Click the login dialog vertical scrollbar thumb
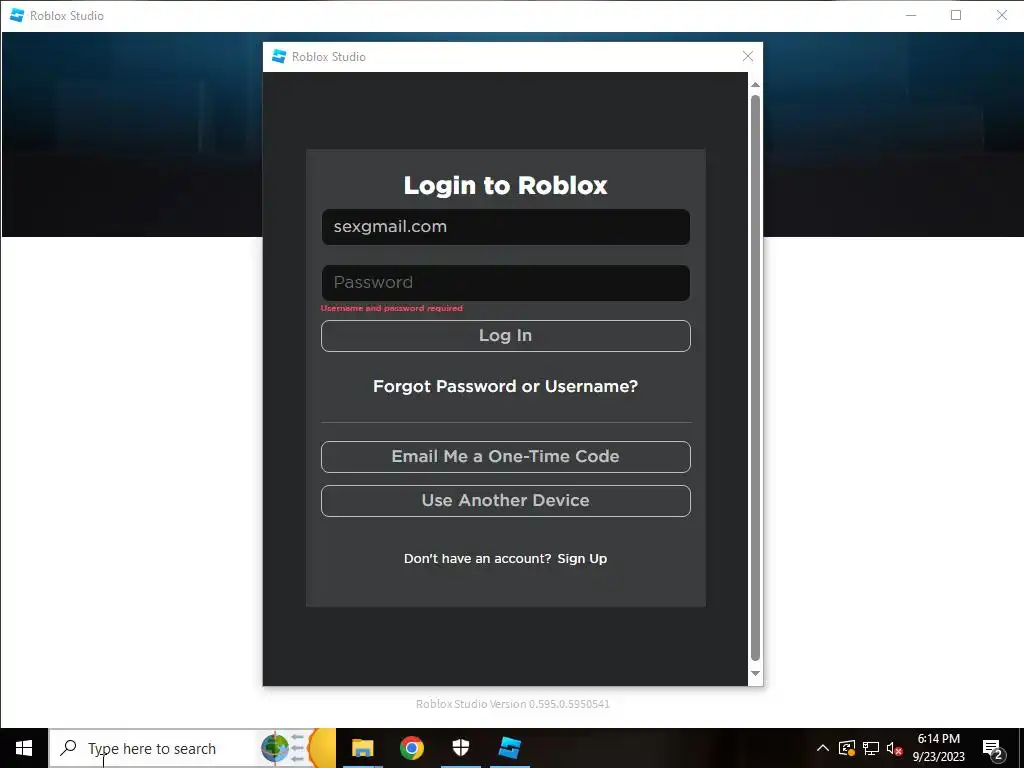This screenshot has height=768, width=1024. 755,378
